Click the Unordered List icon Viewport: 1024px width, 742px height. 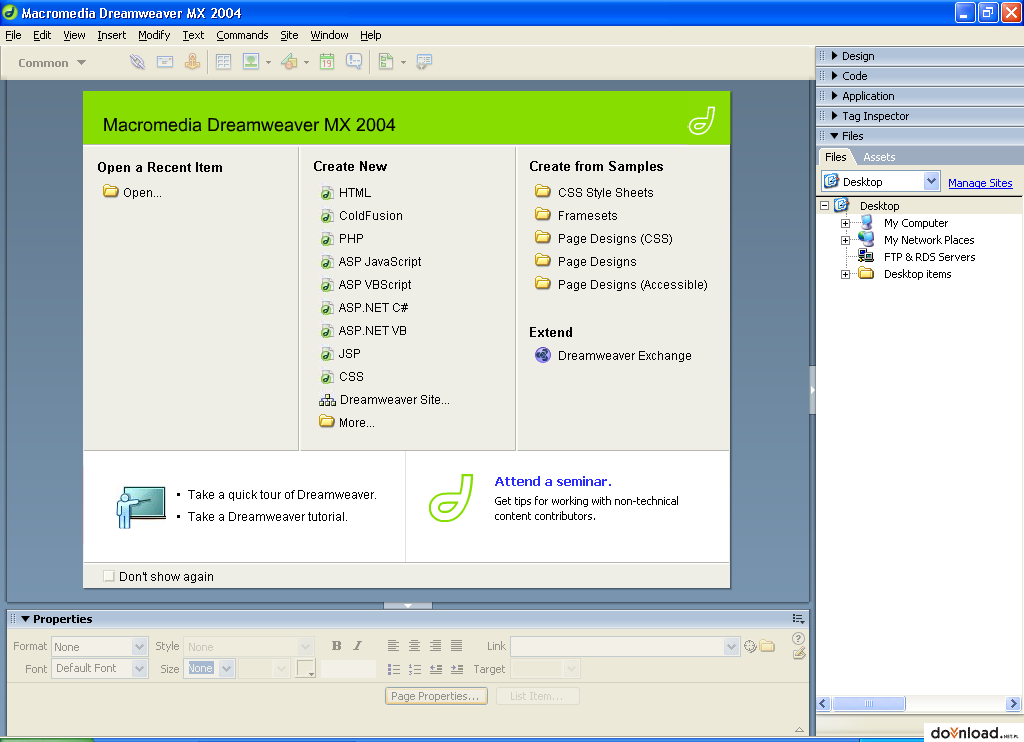(394, 669)
